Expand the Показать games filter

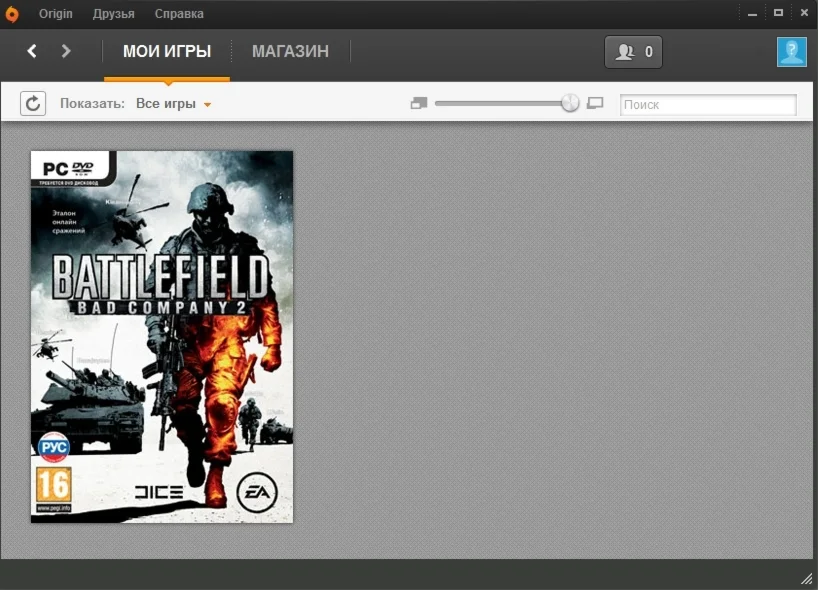point(90,103)
